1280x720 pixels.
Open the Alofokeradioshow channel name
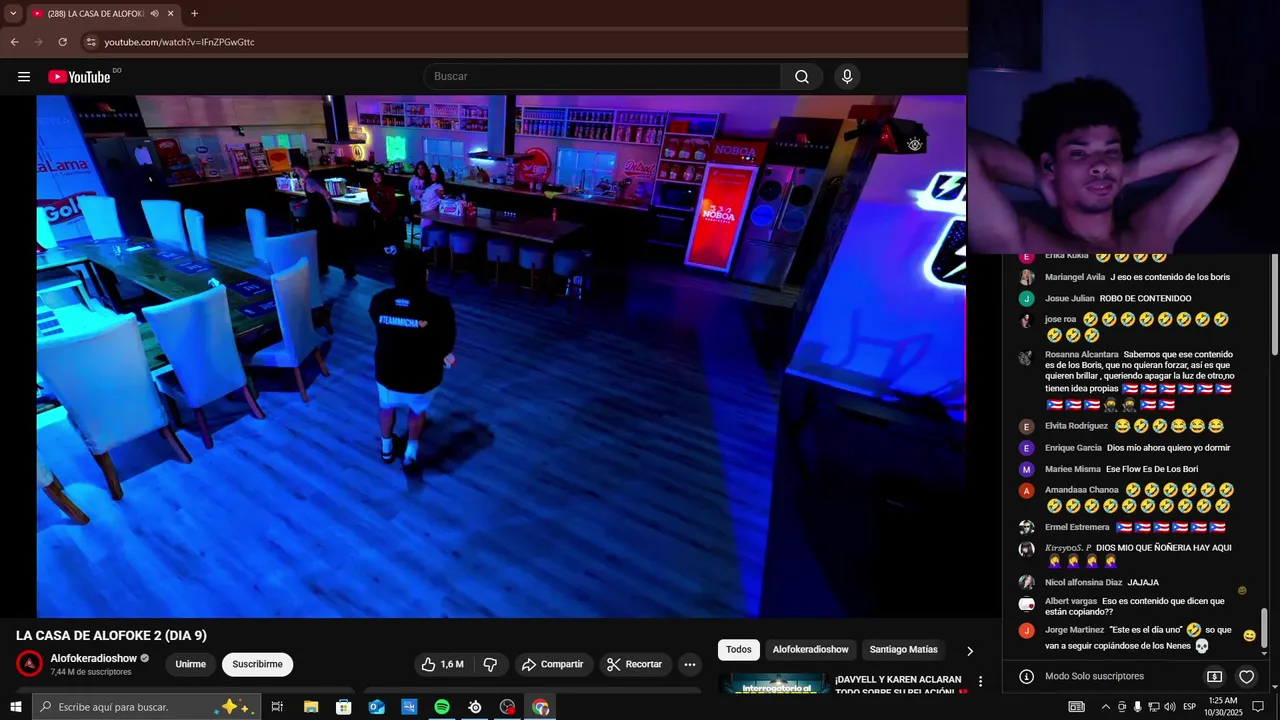coord(94,658)
